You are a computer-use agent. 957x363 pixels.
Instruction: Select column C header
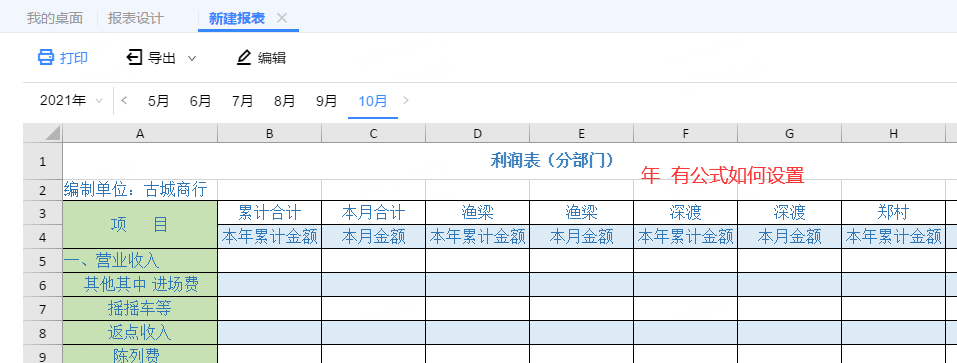click(374, 134)
